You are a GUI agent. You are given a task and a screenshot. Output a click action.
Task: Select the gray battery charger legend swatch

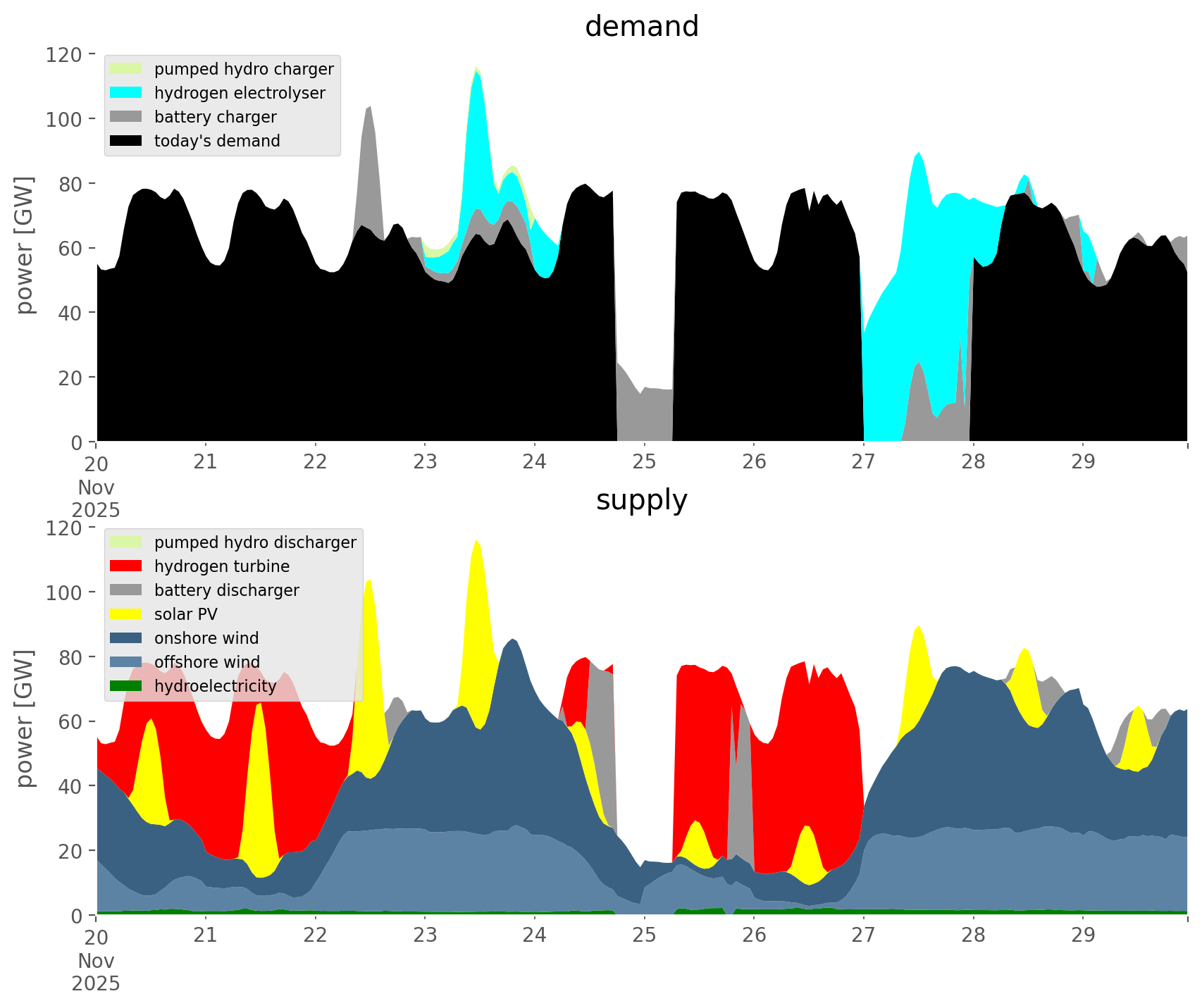[126, 117]
